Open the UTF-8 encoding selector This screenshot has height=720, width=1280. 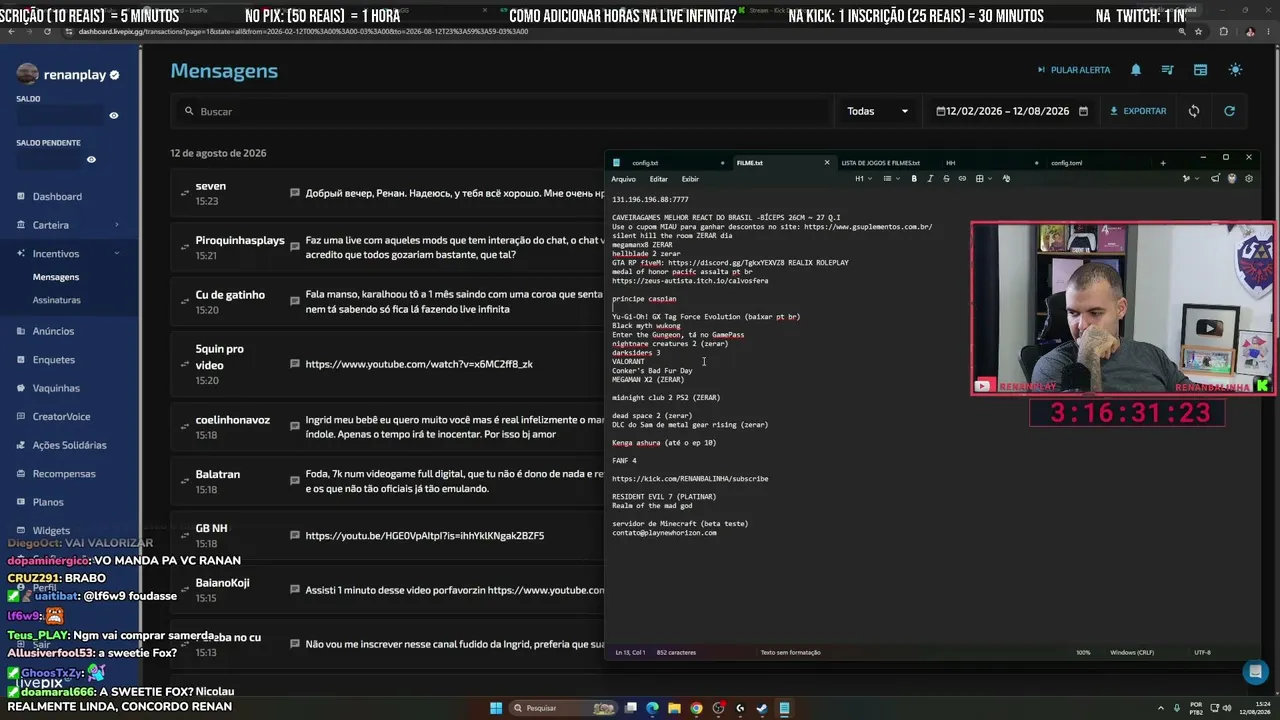click(x=1202, y=653)
